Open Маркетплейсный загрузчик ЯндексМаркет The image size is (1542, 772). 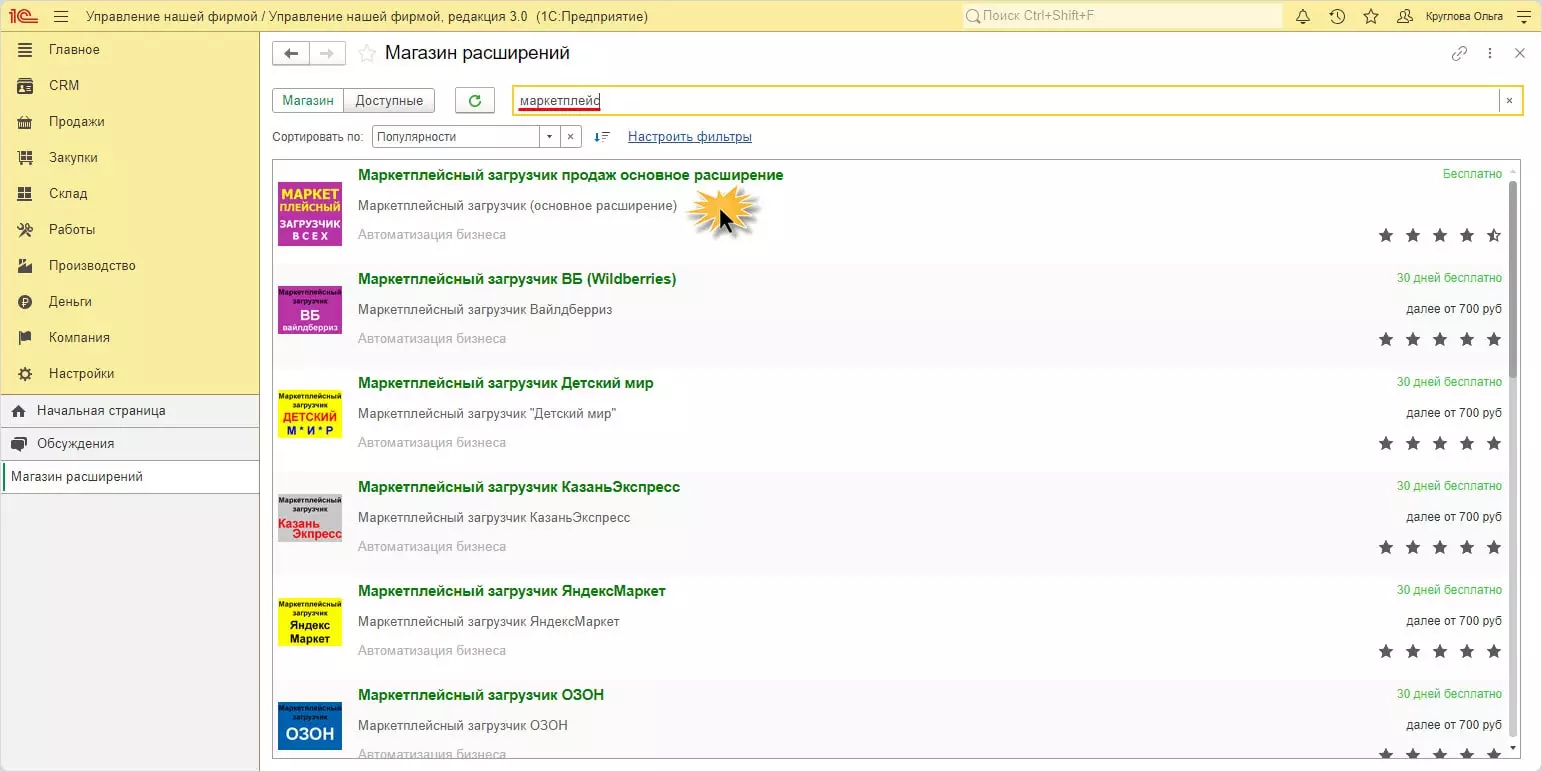pos(512,591)
